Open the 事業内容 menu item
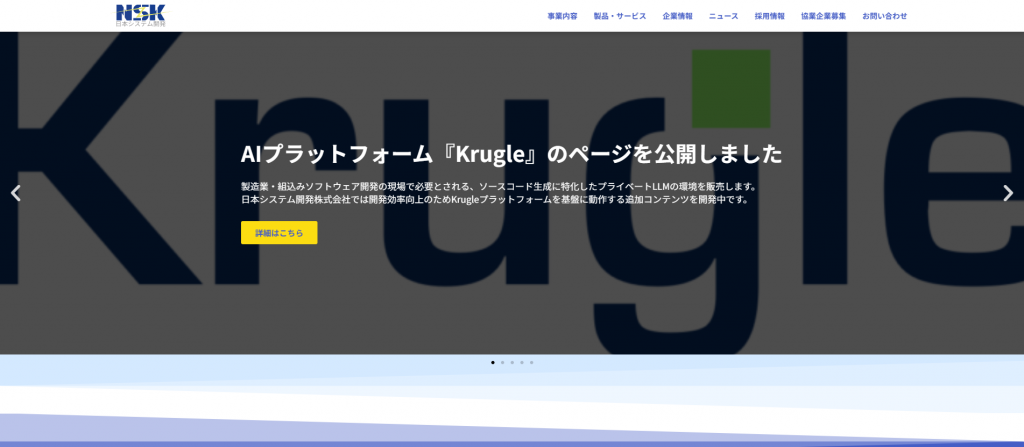This screenshot has width=1024, height=447. tap(562, 16)
